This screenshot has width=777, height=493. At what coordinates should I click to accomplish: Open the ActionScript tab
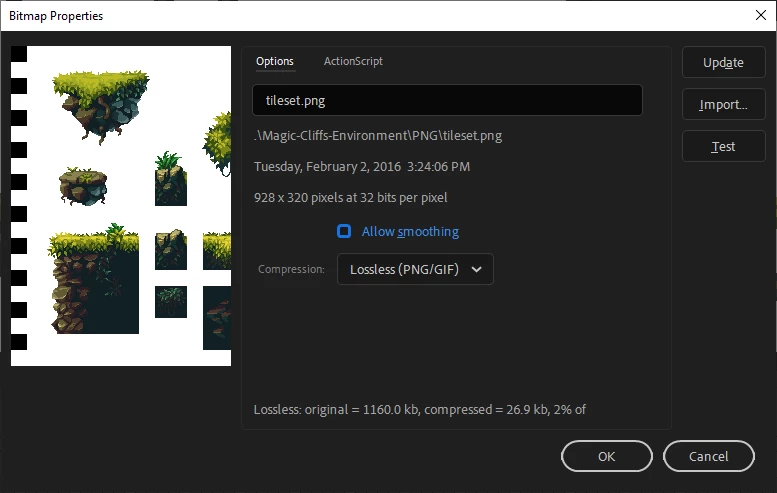pos(353,61)
